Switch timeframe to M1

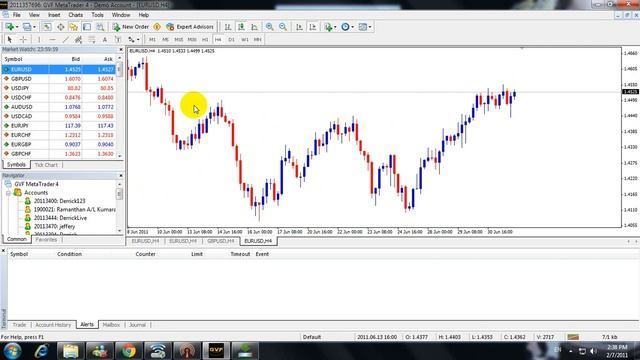pyautogui.click(x=152, y=40)
